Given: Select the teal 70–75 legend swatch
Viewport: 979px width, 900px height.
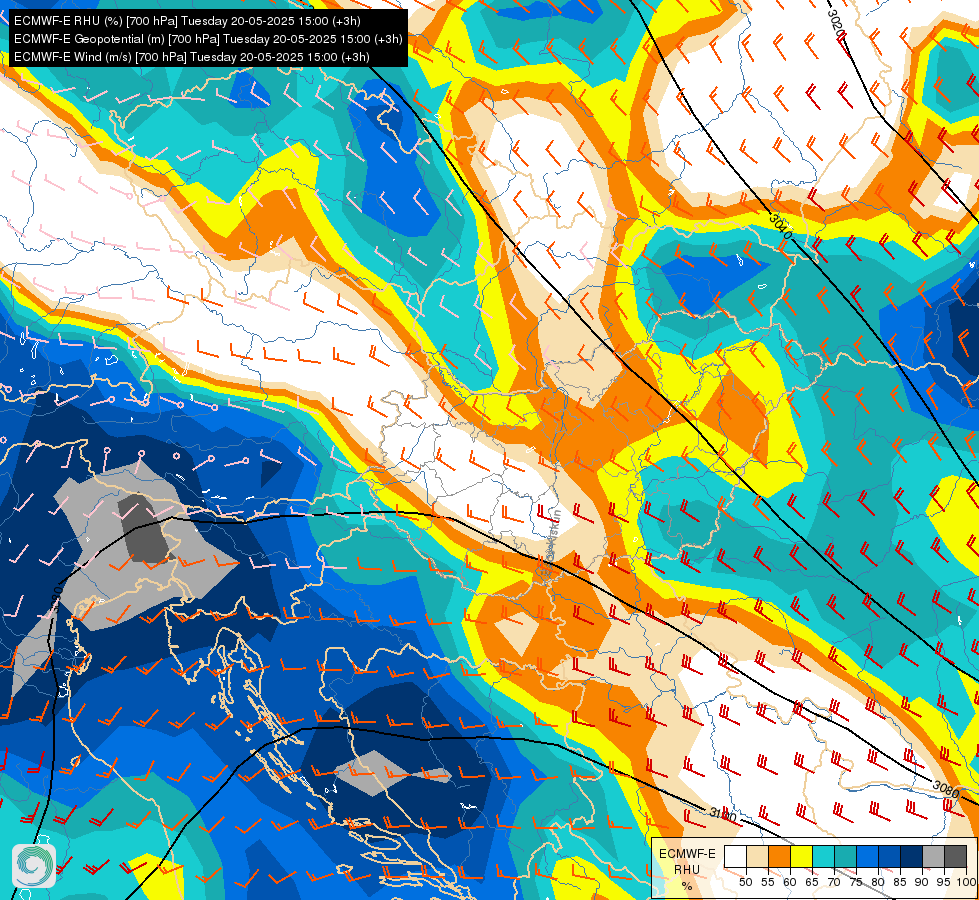Looking at the screenshot, I should (845, 856).
